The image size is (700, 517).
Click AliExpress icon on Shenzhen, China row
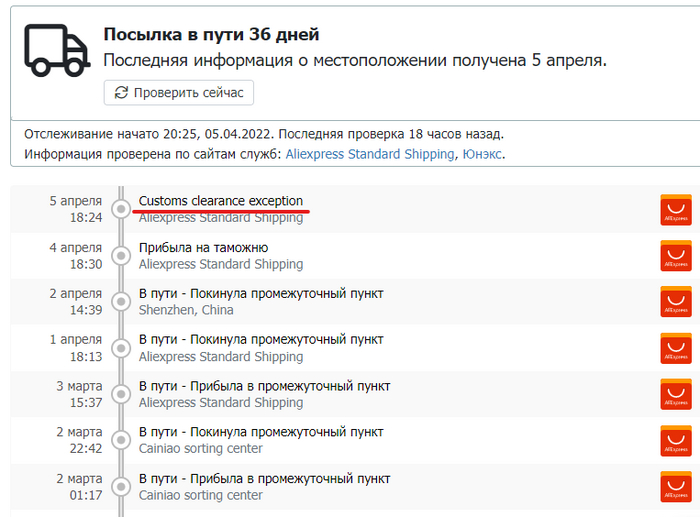676,302
